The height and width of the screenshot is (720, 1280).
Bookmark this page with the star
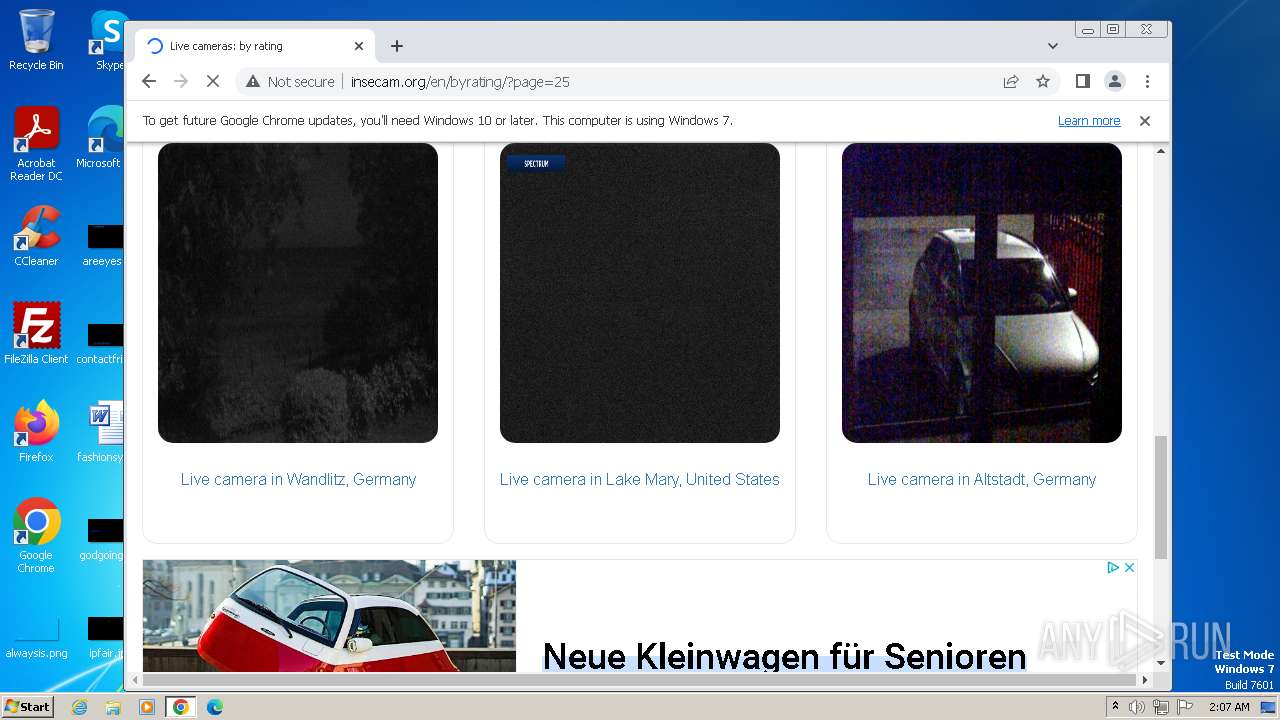coord(1043,82)
